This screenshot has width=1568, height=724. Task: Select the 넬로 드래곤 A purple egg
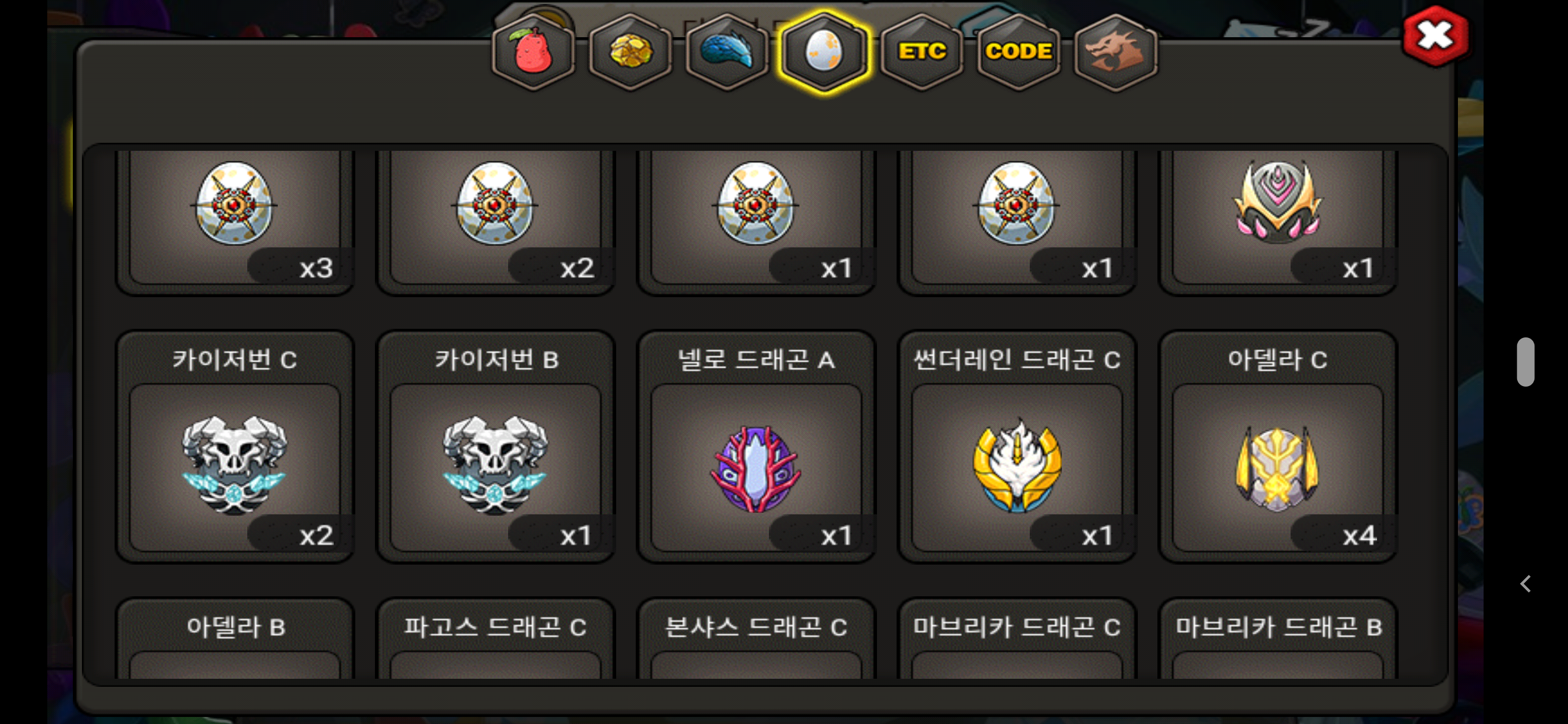756,447
